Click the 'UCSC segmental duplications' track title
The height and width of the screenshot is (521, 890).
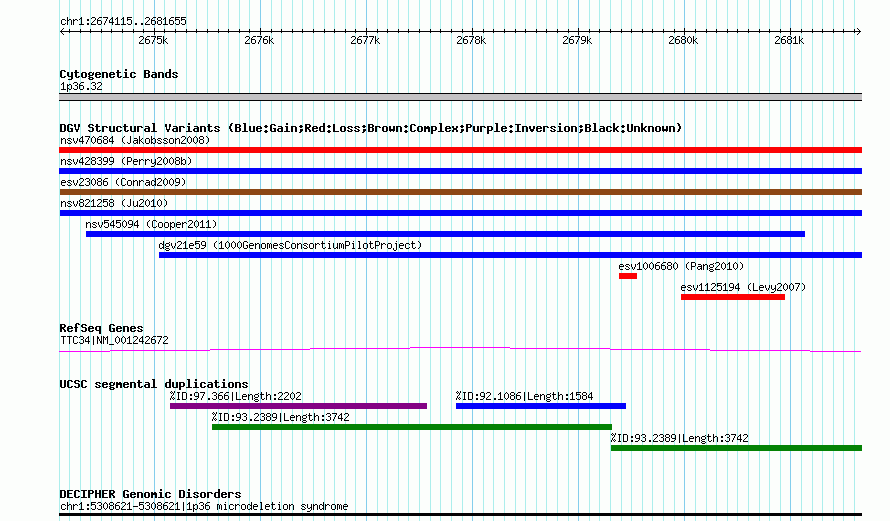(x=154, y=384)
